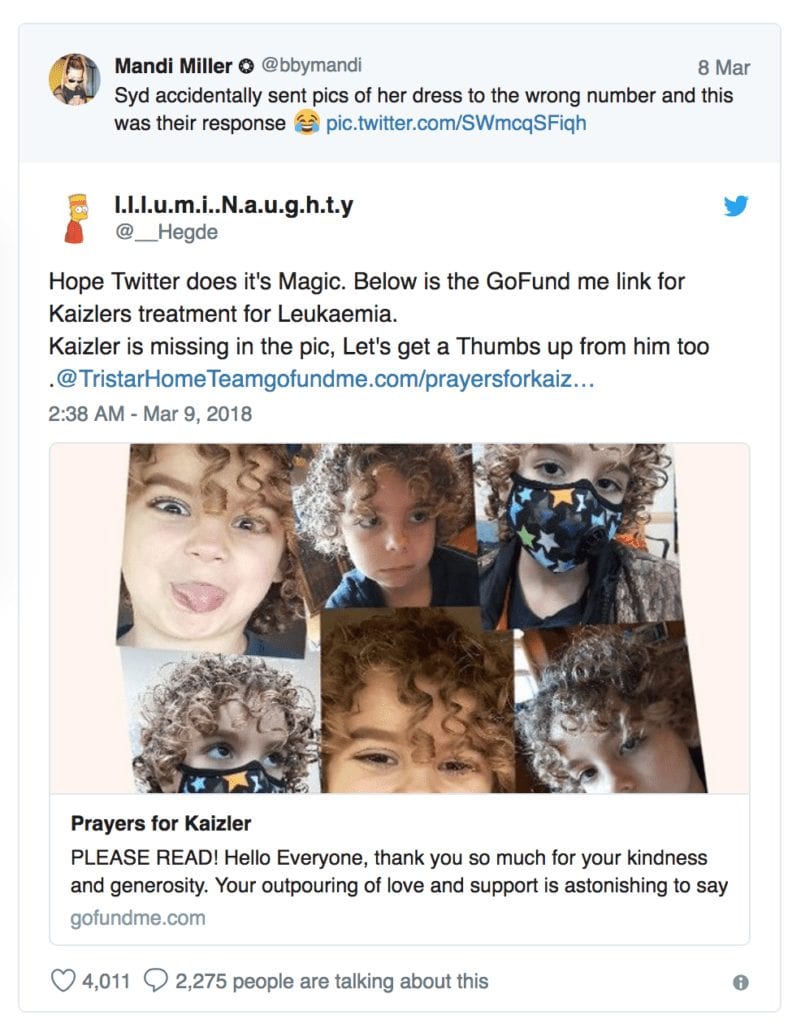Click the @bbymandi handle

(311, 65)
